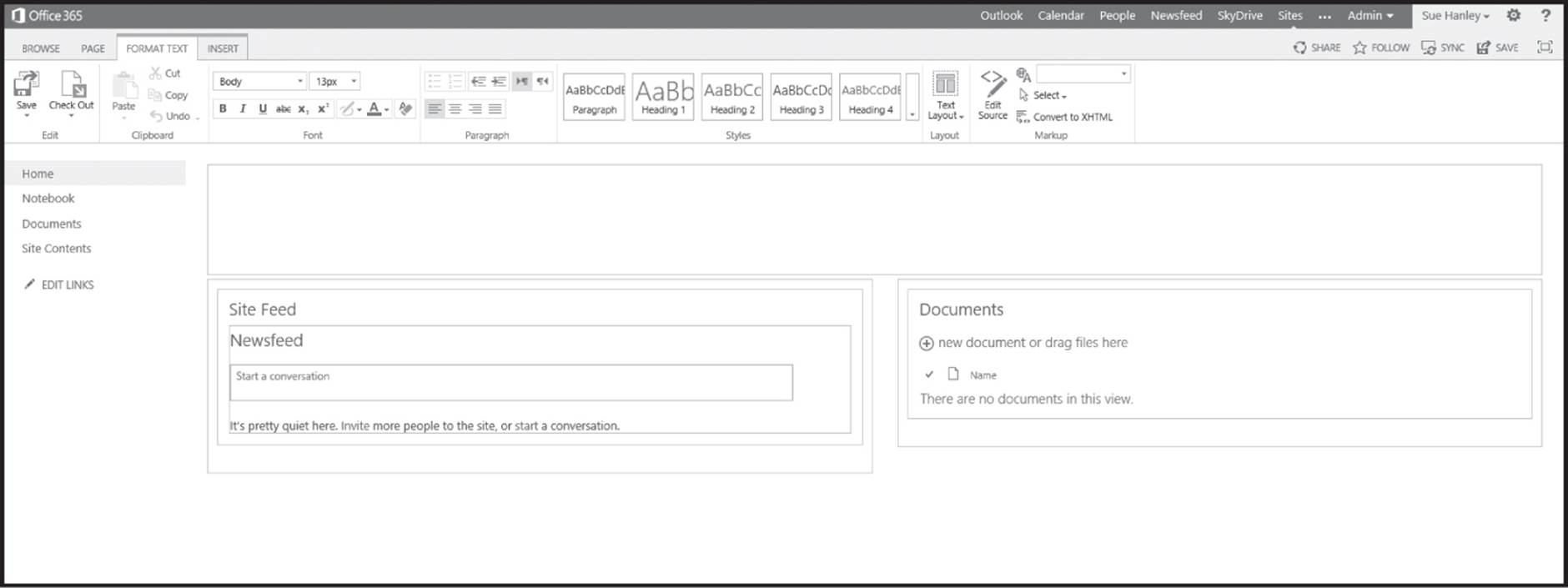Image resolution: width=1568 pixels, height=588 pixels.
Task: Copy the selection to clipboard
Action: (168, 95)
